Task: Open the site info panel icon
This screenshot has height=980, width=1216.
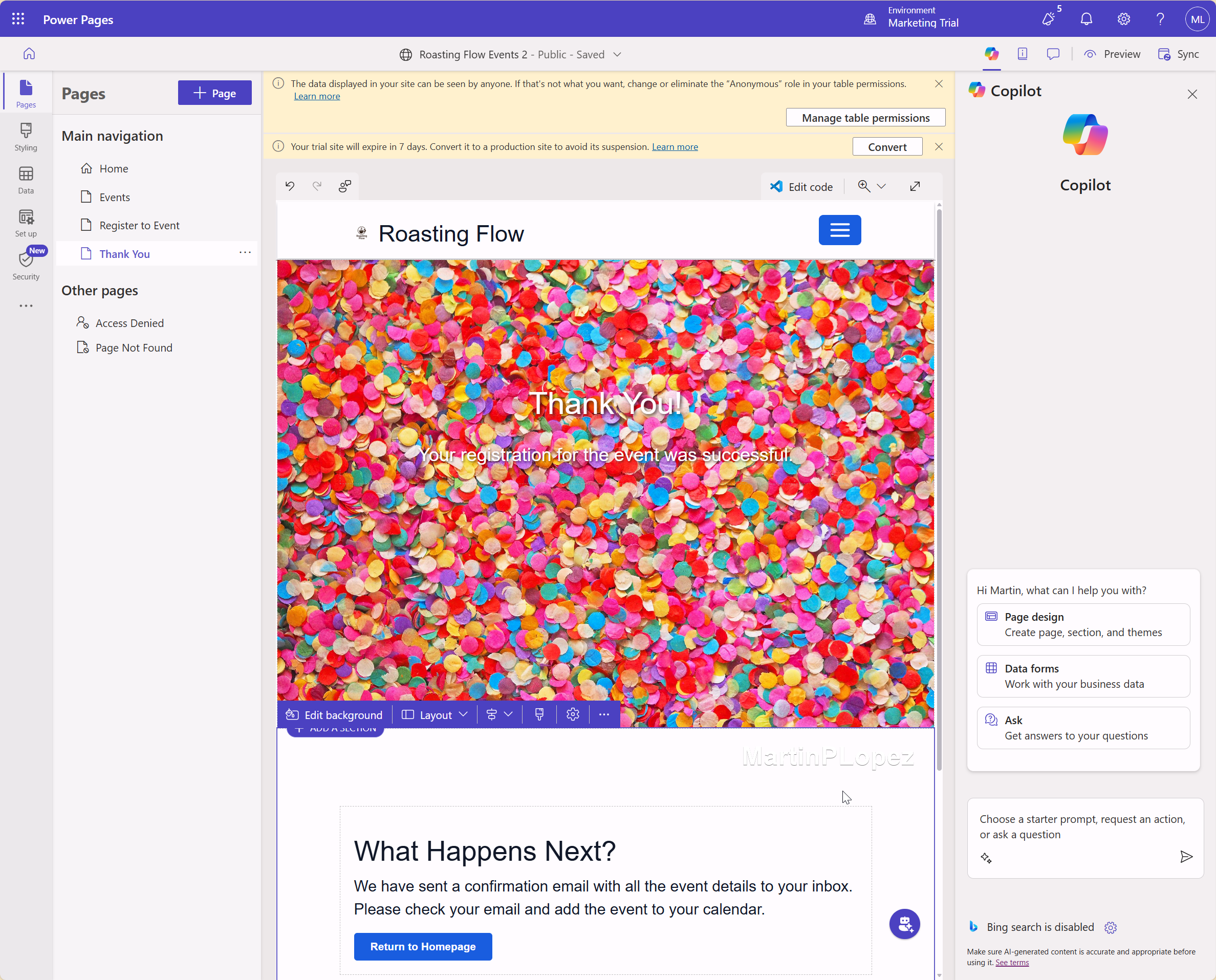Action: (x=1023, y=54)
